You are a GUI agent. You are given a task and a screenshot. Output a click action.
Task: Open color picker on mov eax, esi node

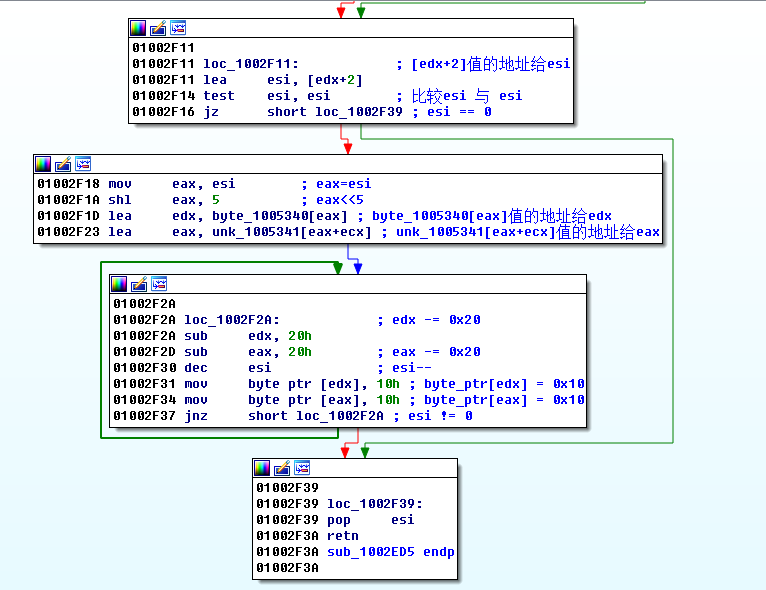coord(43,164)
